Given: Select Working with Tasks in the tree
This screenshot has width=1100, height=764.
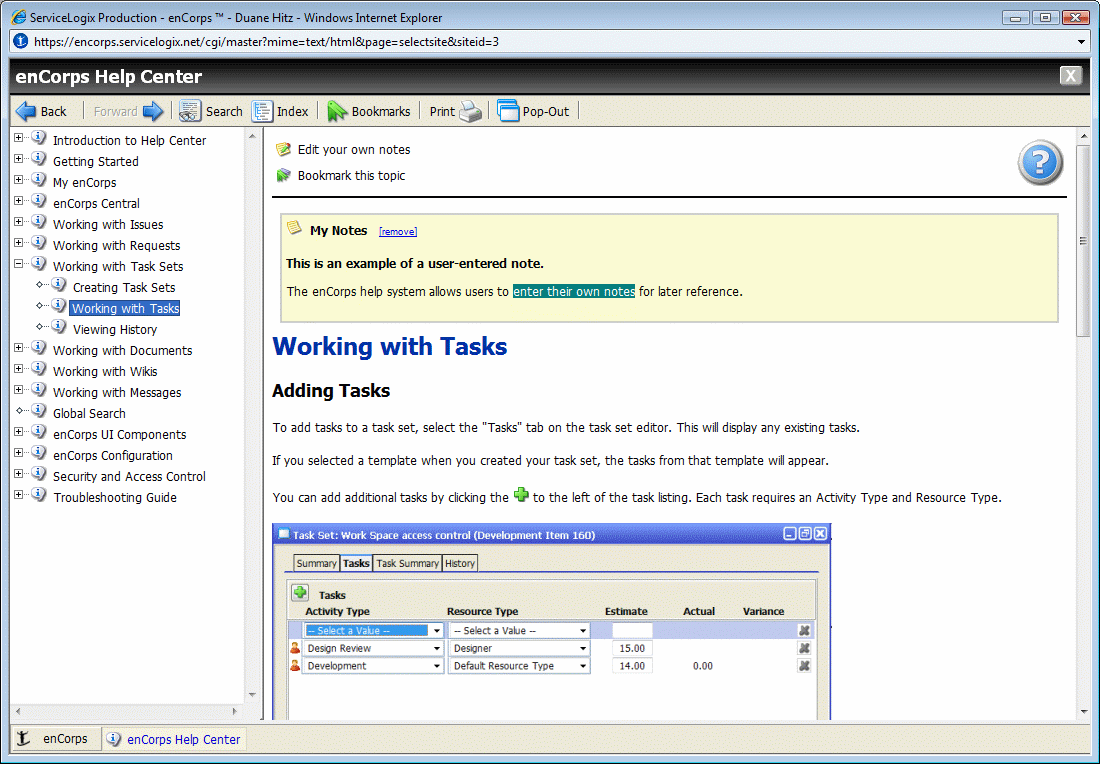Looking at the screenshot, I should 126,309.
